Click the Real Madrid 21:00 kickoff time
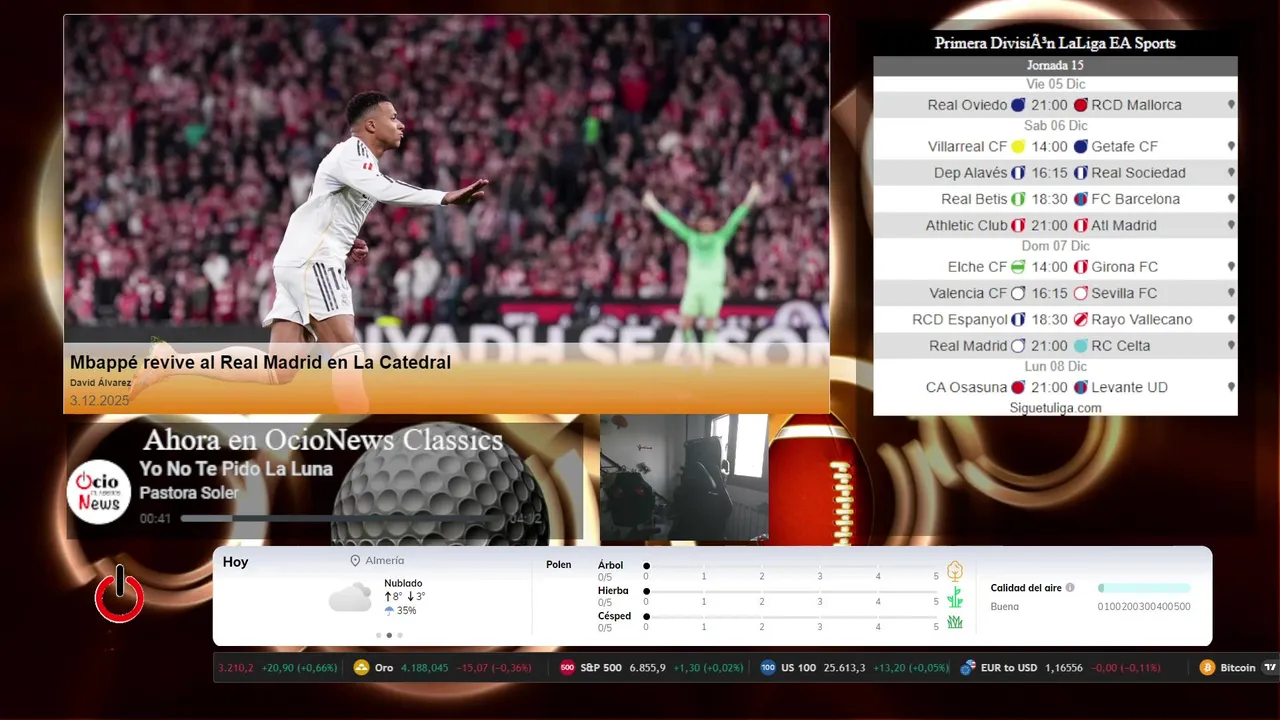This screenshot has height=720, width=1280. pyautogui.click(x=1049, y=346)
